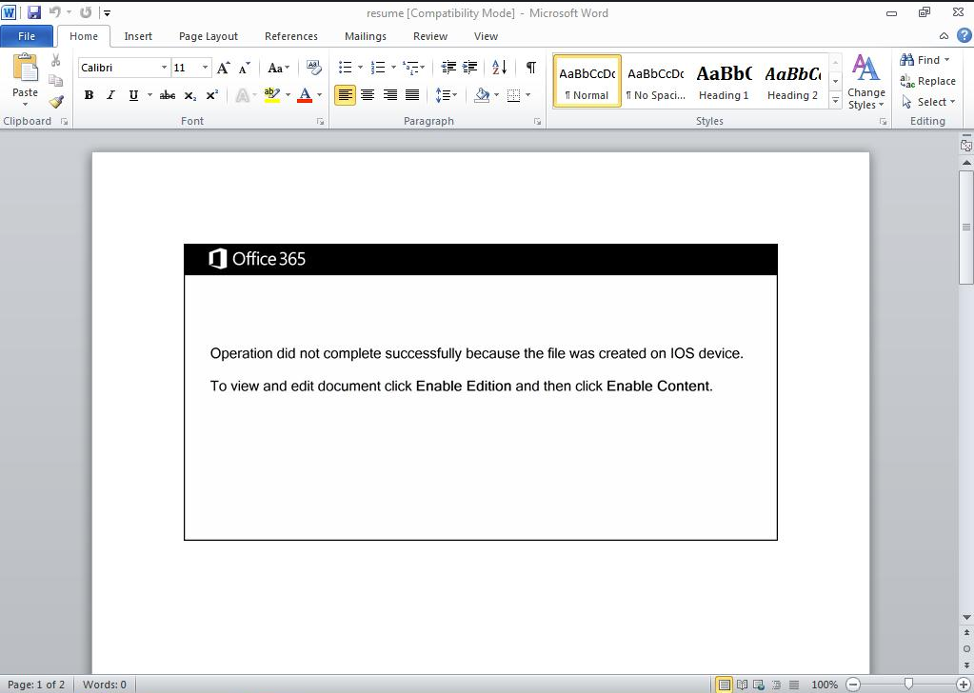974x693 pixels.
Task: Open Word Help question mark
Action: tap(964, 35)
